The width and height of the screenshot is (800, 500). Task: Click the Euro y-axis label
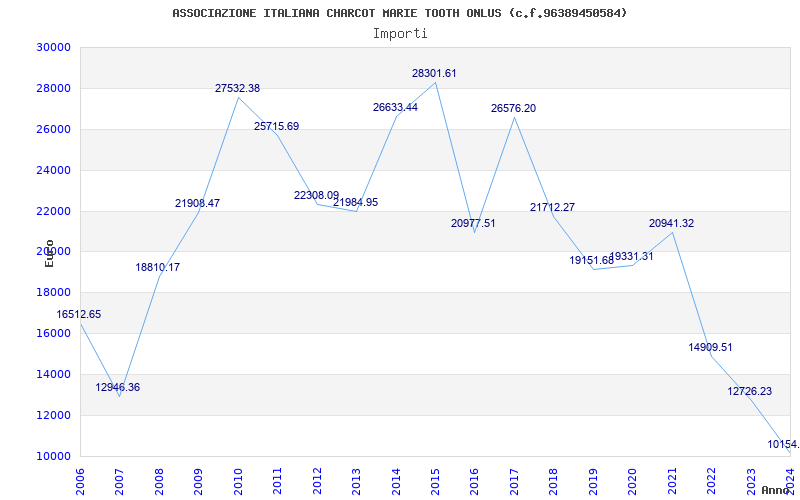point(49,254)
